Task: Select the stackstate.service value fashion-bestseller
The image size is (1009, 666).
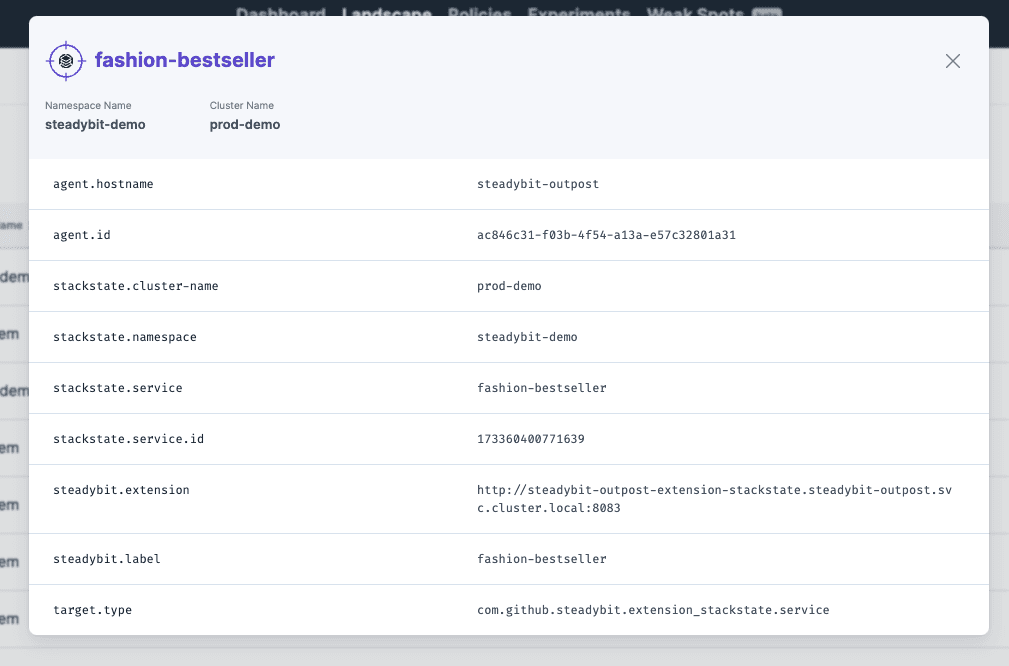Action: (x=541, y=387)
